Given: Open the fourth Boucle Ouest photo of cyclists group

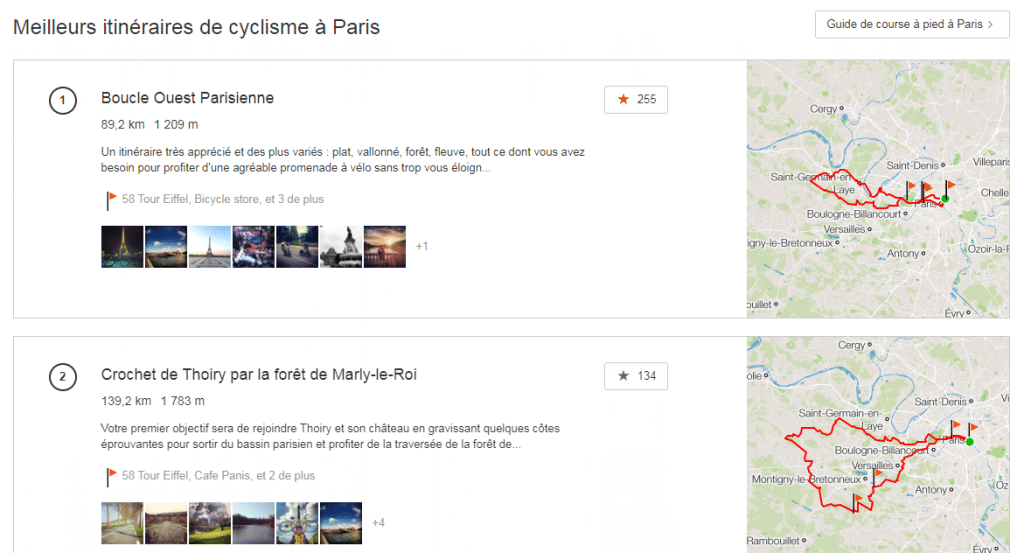Looking at the screenshot, I should [x=253, y=247].
